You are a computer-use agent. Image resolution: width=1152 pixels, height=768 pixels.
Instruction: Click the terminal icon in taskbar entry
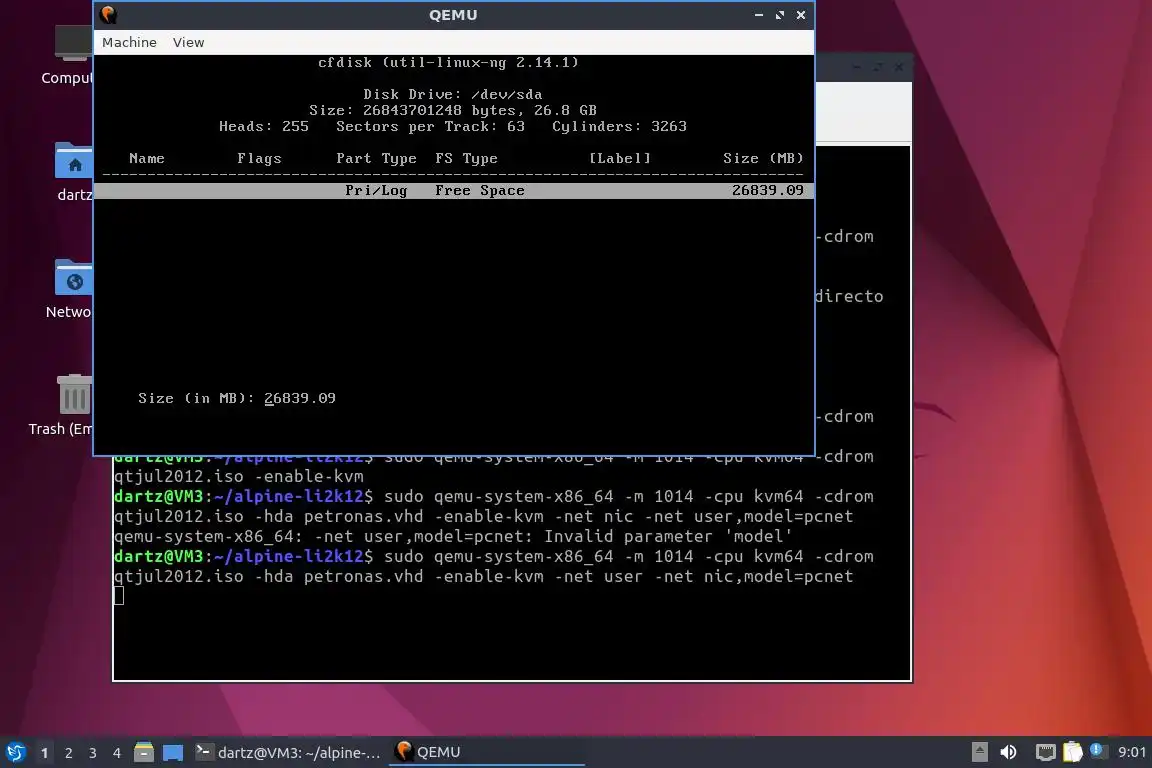click(x=204, y=751)
